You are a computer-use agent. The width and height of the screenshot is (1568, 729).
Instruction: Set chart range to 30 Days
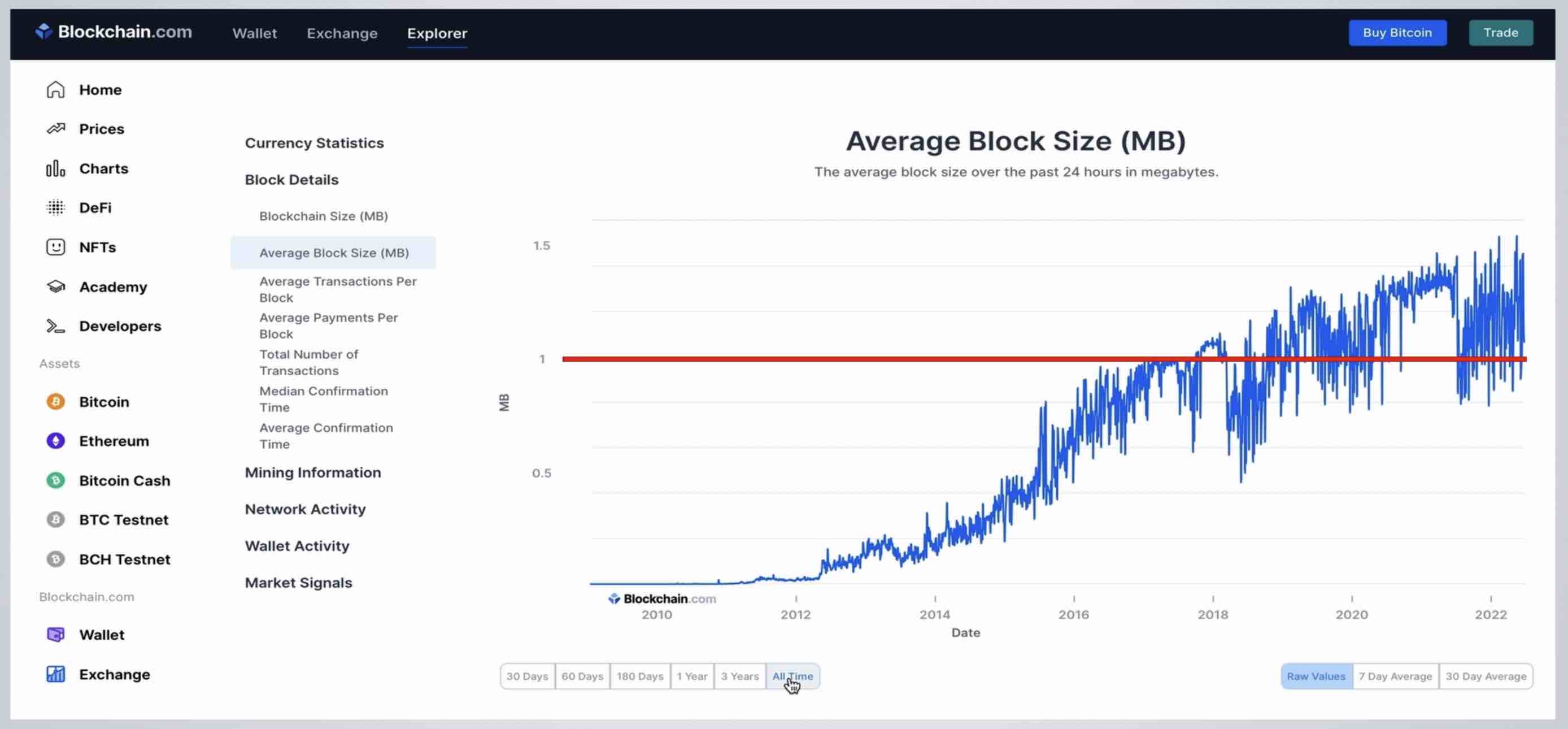(527, 676)
